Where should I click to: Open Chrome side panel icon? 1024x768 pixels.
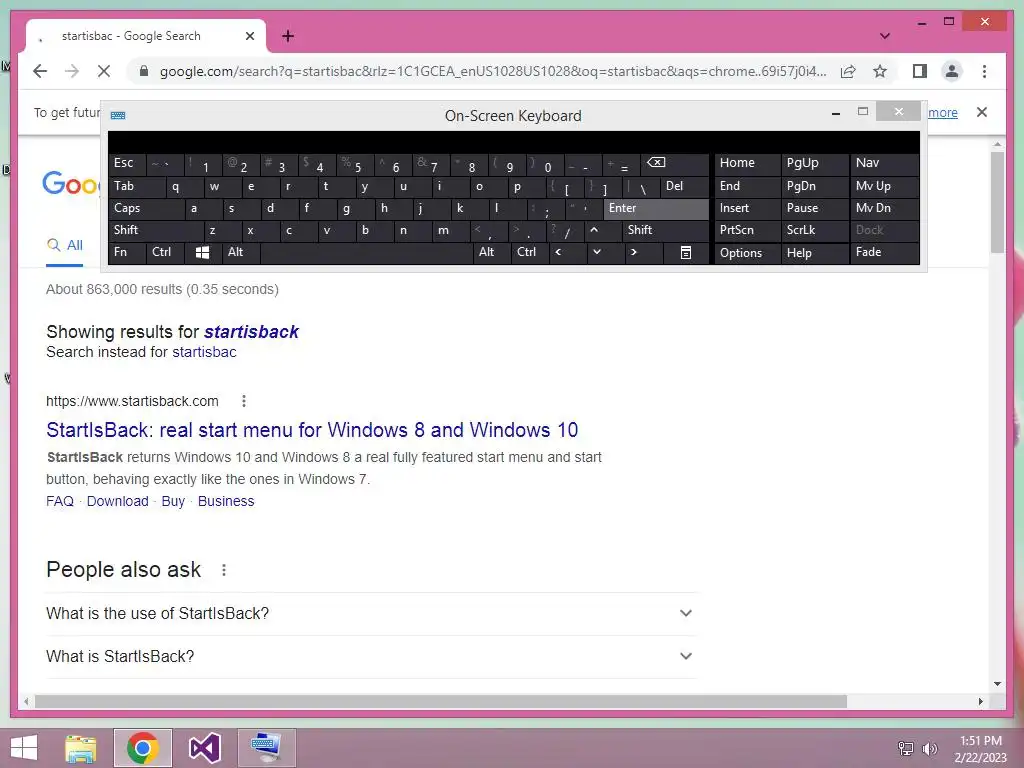920,71
